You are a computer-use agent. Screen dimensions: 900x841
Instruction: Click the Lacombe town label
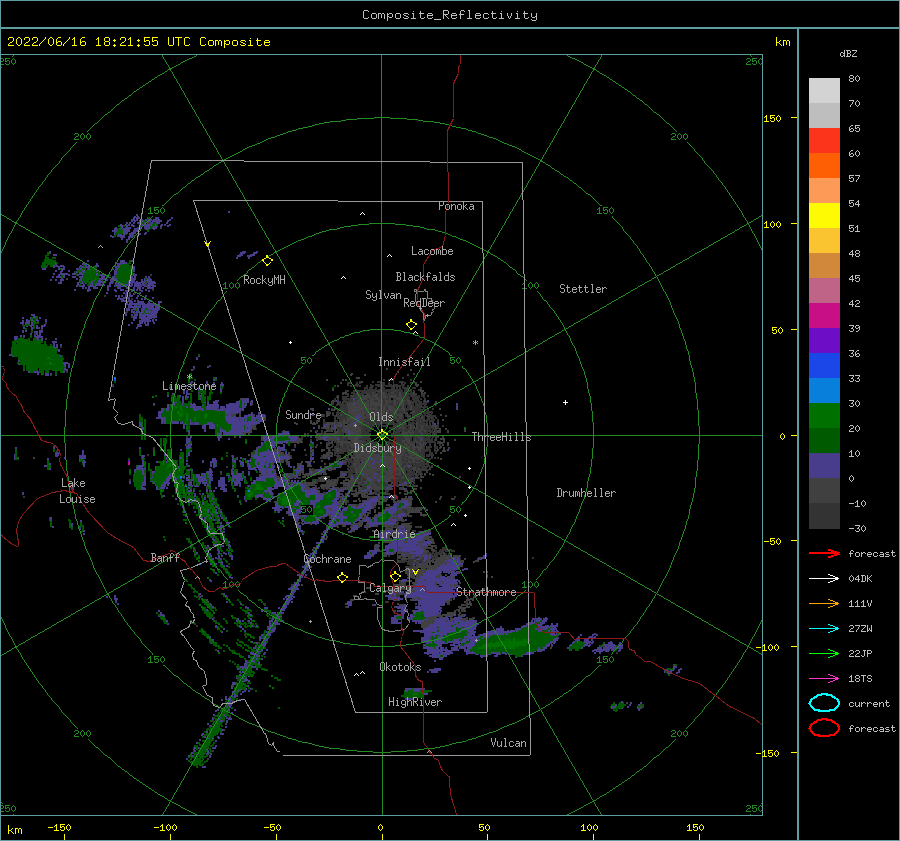[x=432, y=251]
